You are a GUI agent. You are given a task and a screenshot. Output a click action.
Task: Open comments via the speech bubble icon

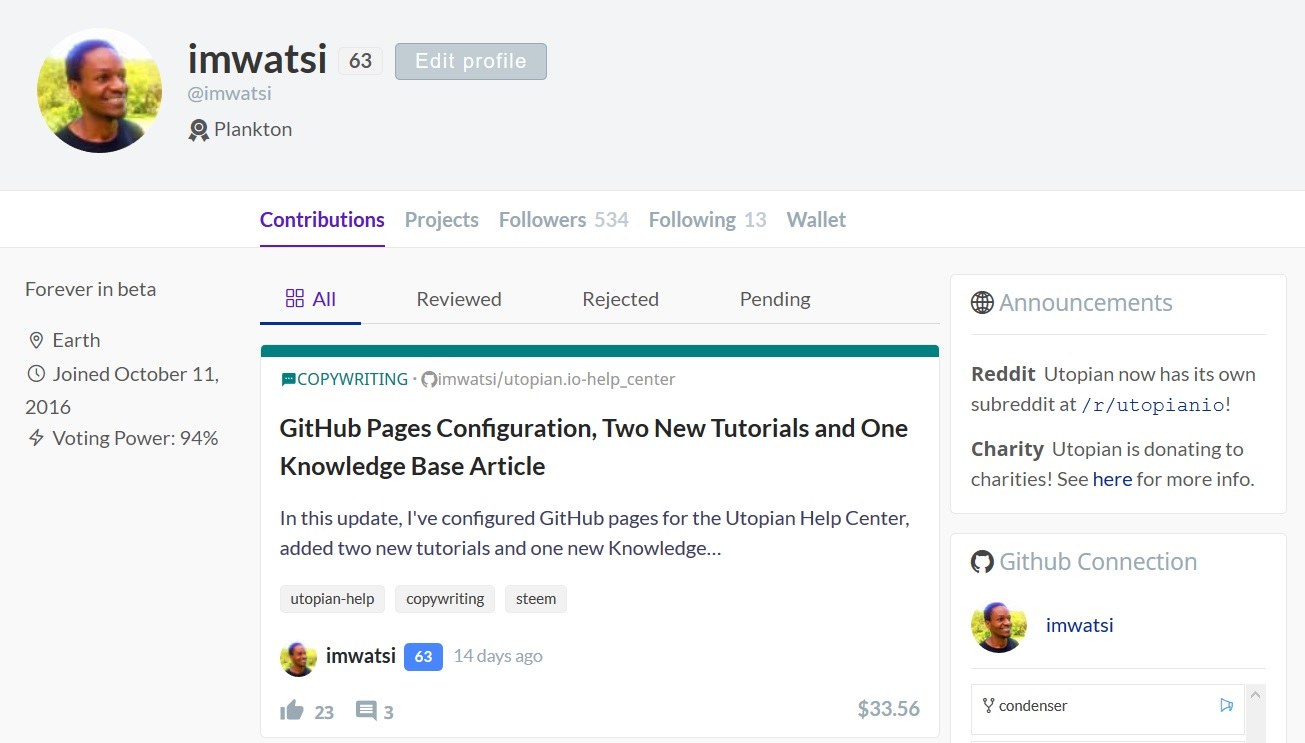pos(367,712)
